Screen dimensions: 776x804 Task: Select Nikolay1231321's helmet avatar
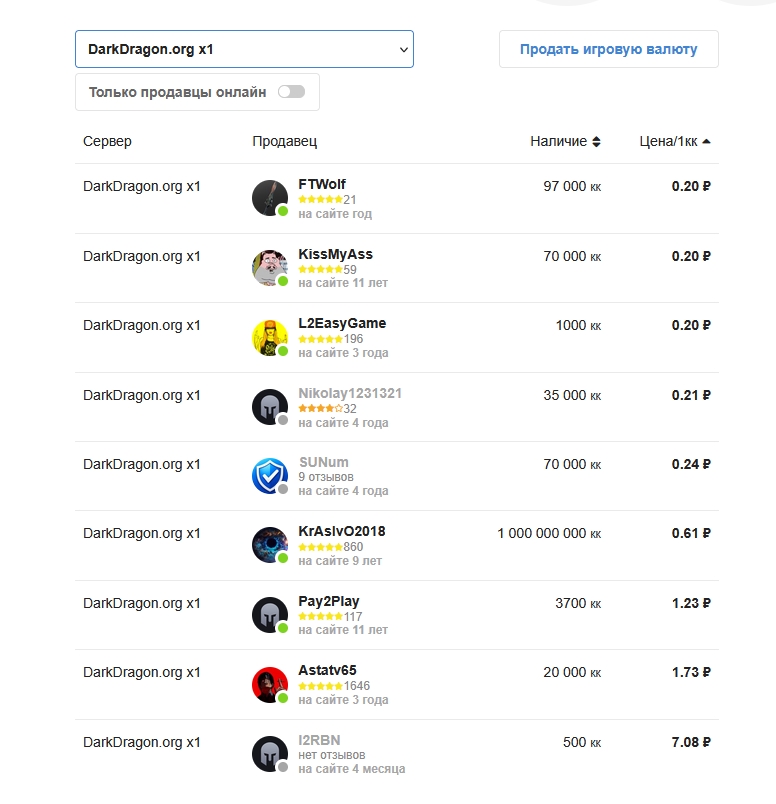pyautogui.click(x=270, y=407)
